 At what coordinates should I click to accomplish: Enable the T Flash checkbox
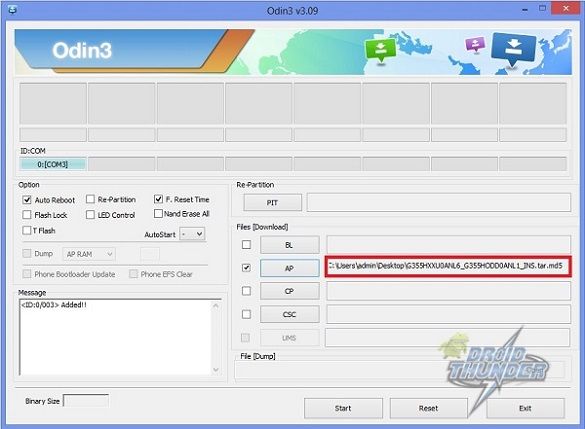pos(26,230)
